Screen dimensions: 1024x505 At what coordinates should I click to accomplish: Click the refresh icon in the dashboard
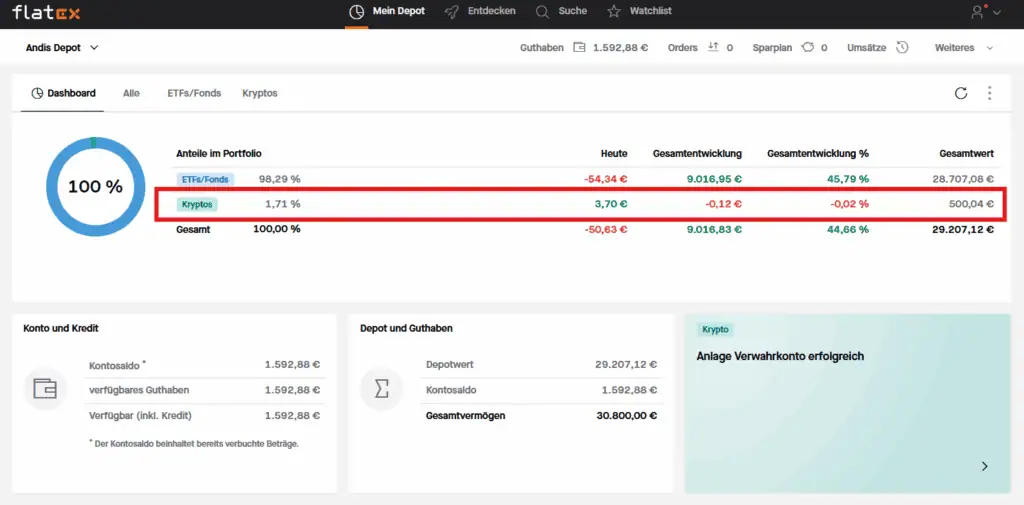pos(961,93)
